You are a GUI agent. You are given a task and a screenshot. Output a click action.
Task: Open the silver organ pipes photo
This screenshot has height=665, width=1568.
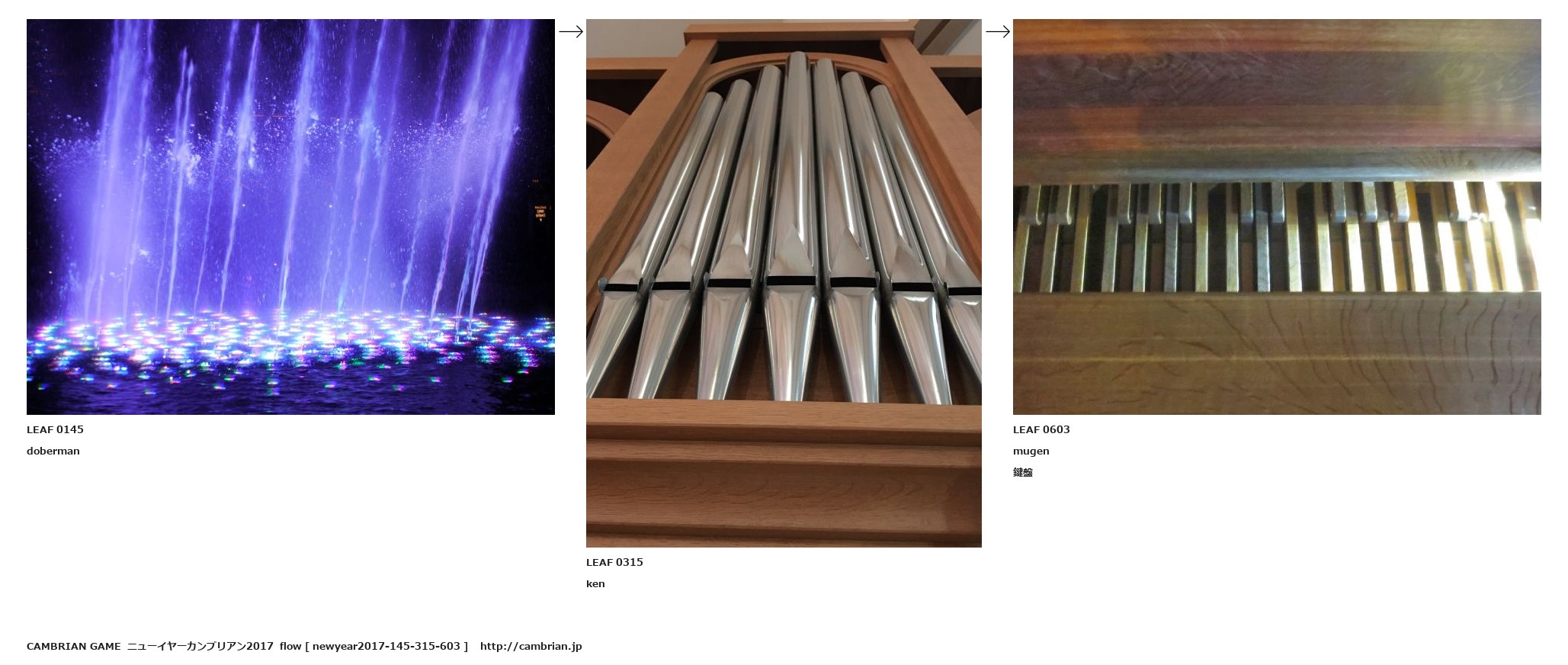[784, 283]
